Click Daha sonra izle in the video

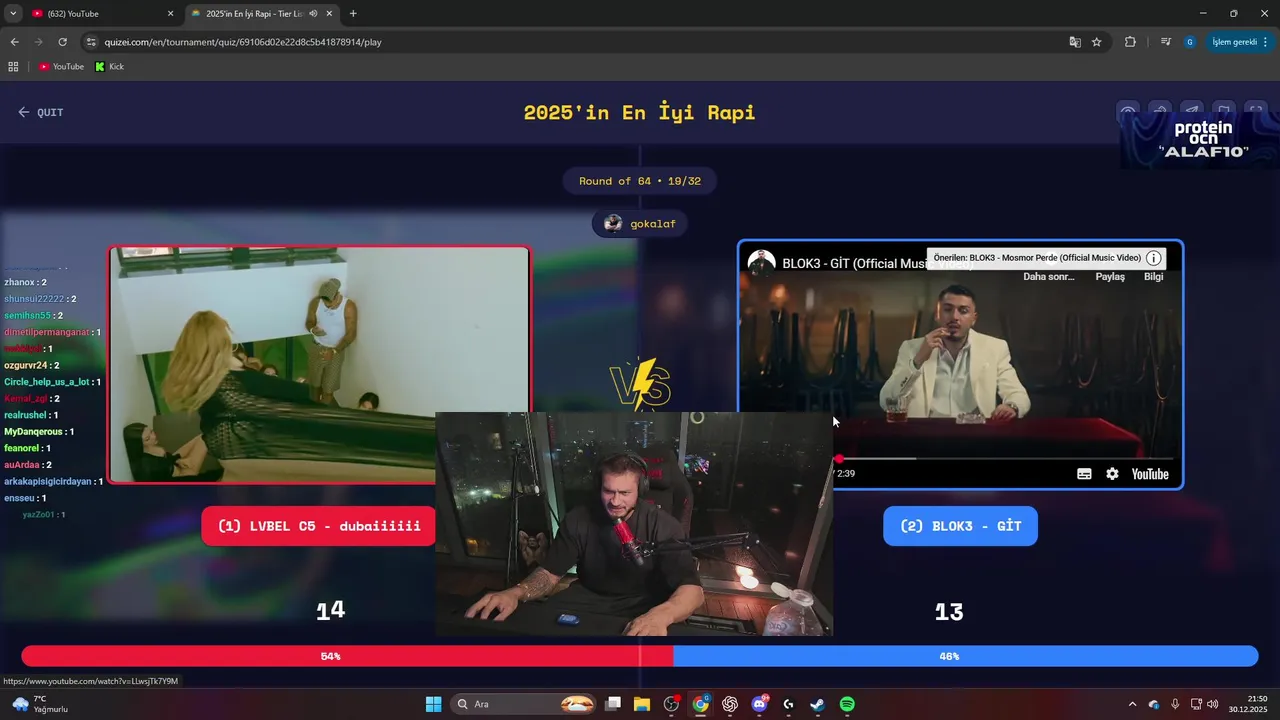(x=1048, y=277)
